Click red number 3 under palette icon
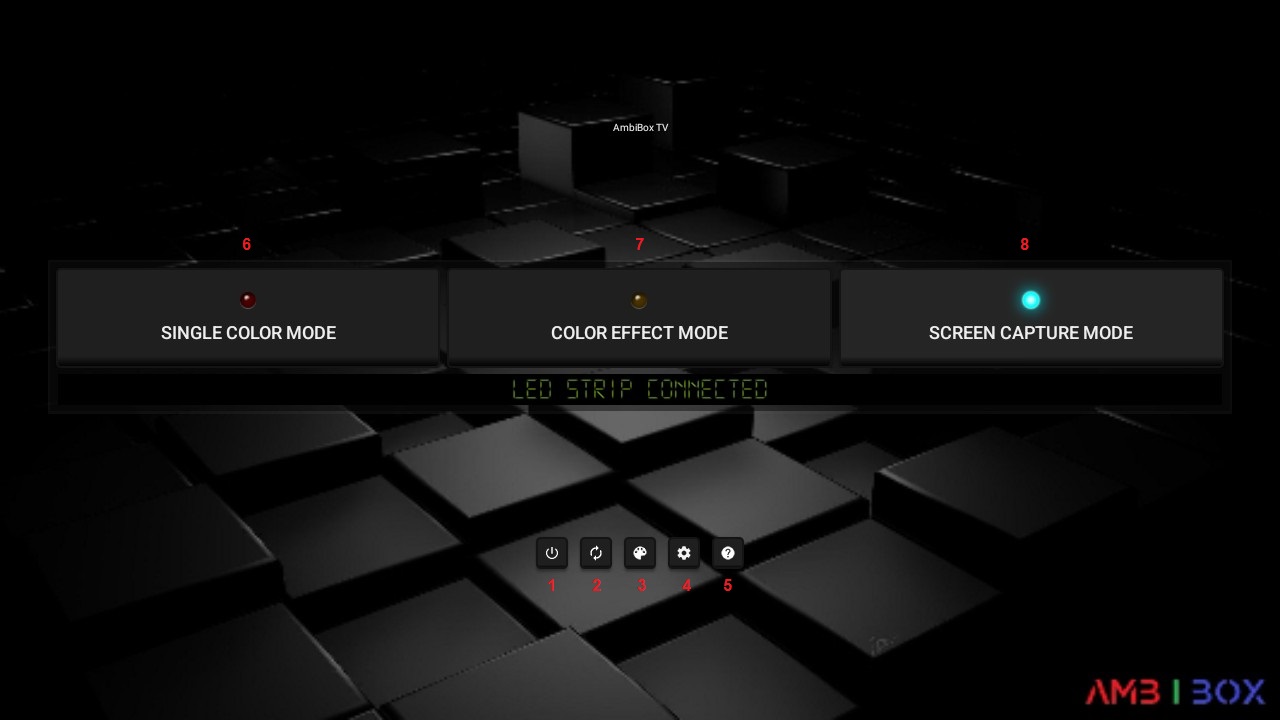This screenshot has width=1280, height=720. pos(642,585)
